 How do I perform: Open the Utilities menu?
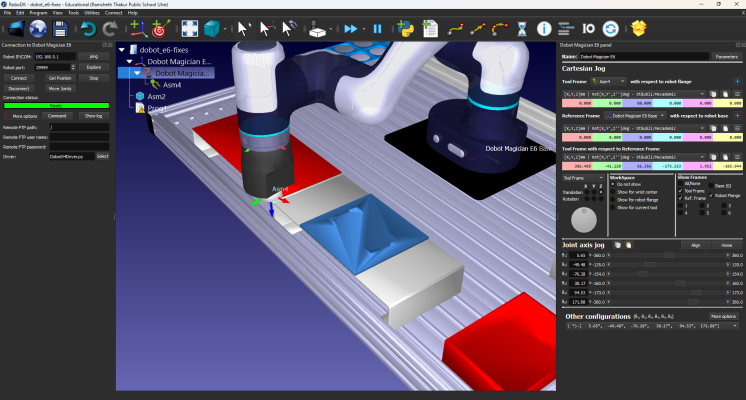pyautogui.click(x=92, y=13)
